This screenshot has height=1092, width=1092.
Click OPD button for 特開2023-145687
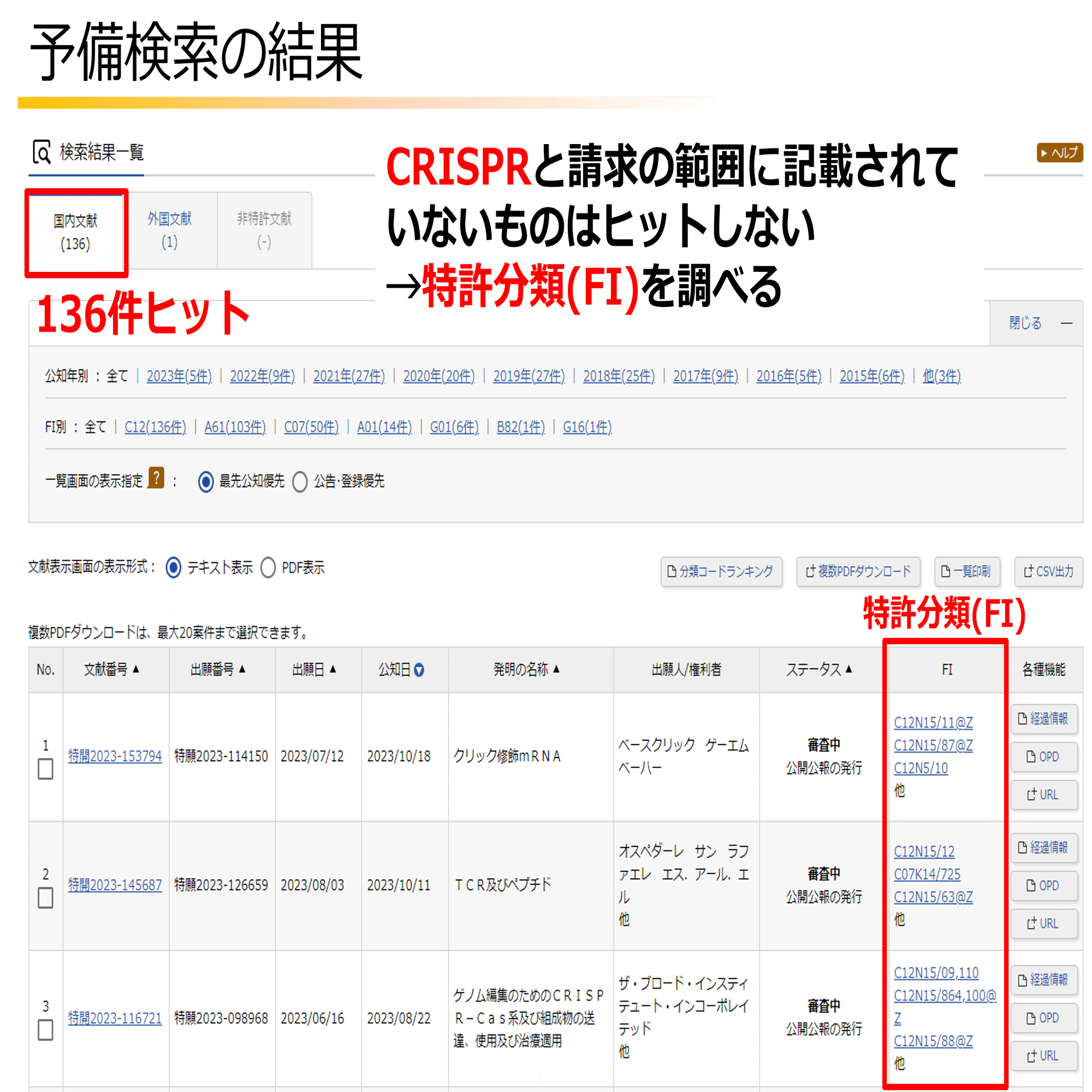tap(1043, 885)
